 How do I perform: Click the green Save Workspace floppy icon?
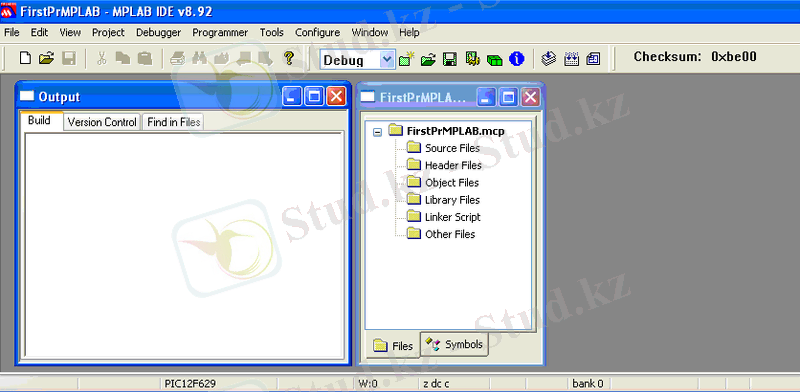click(449, 60)
